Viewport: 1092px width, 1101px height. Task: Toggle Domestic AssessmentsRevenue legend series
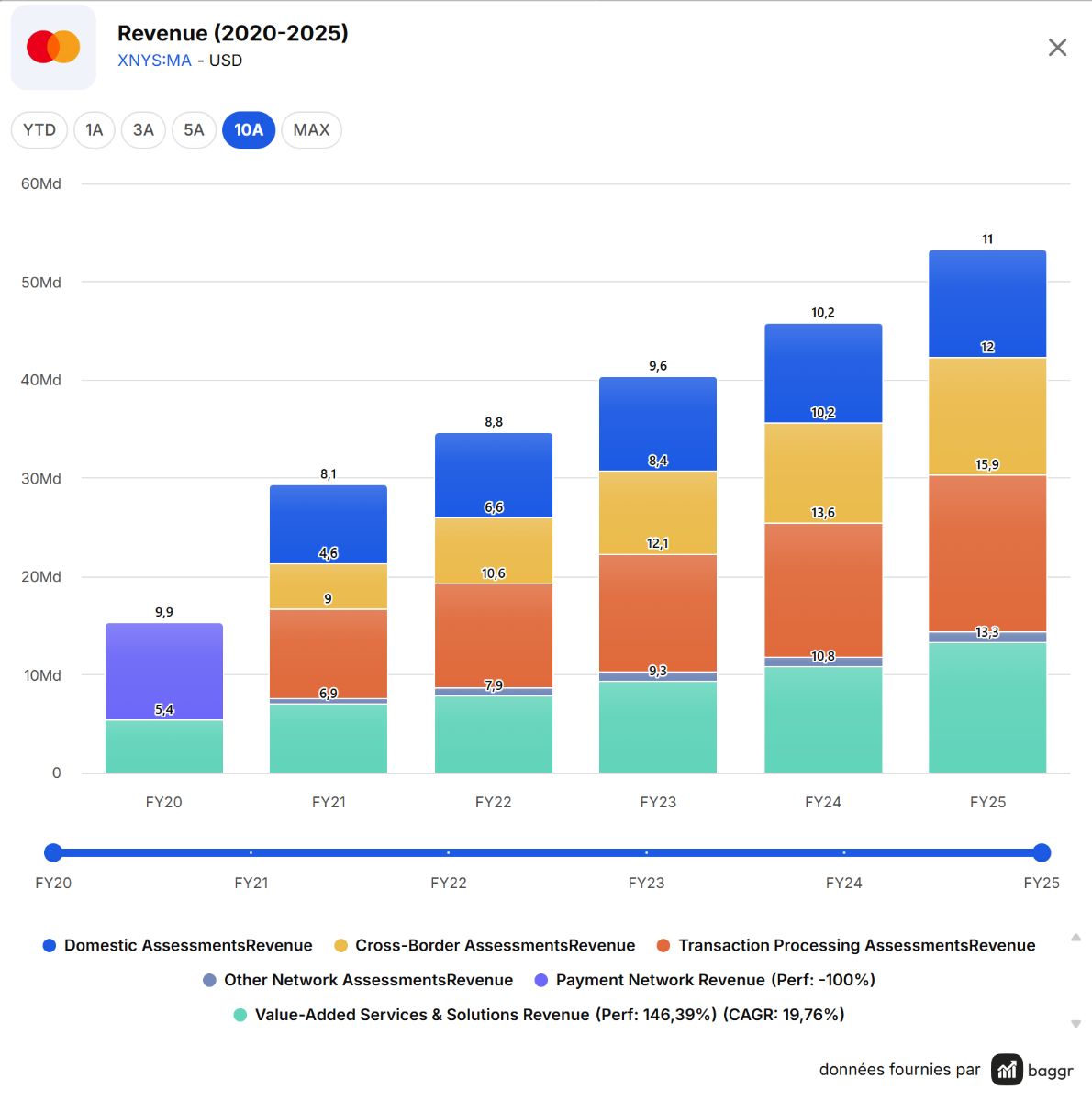[178, 945]
